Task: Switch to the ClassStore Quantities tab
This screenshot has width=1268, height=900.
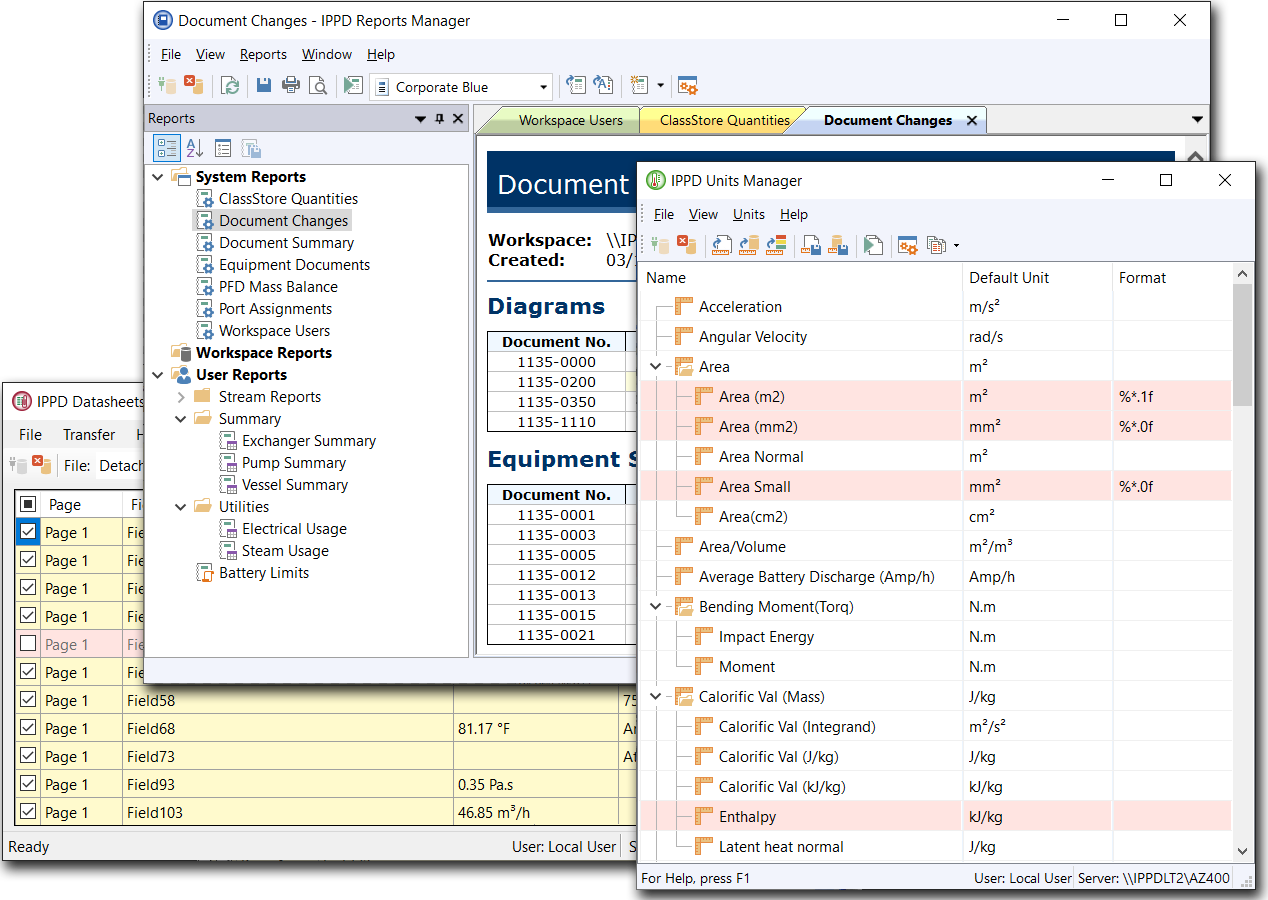Action: coord(724,120)
